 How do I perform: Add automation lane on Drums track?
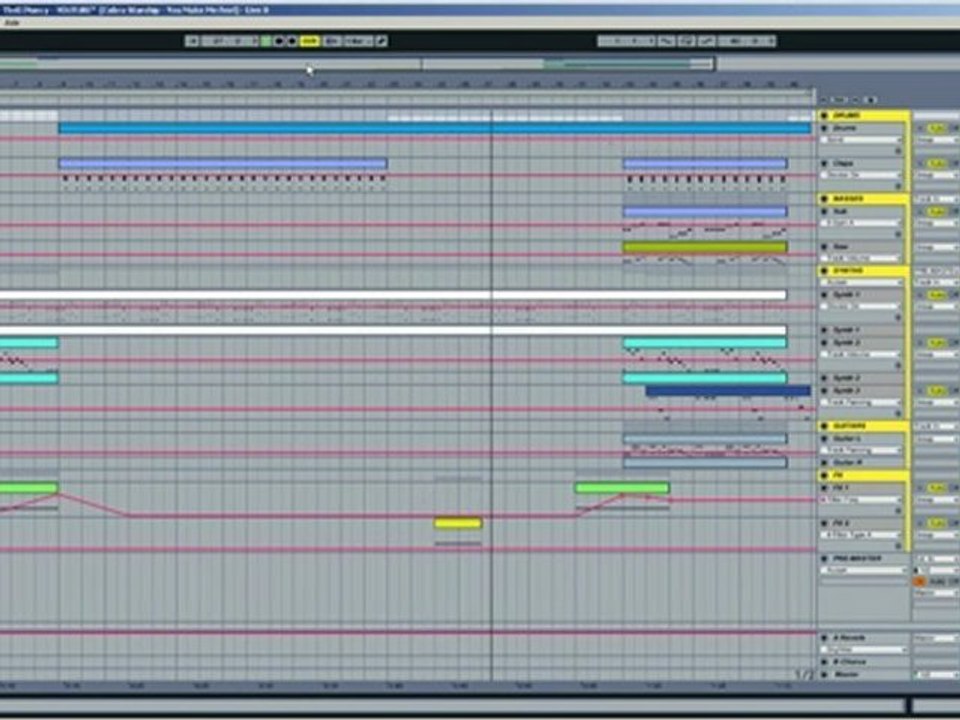click(898, 151)
